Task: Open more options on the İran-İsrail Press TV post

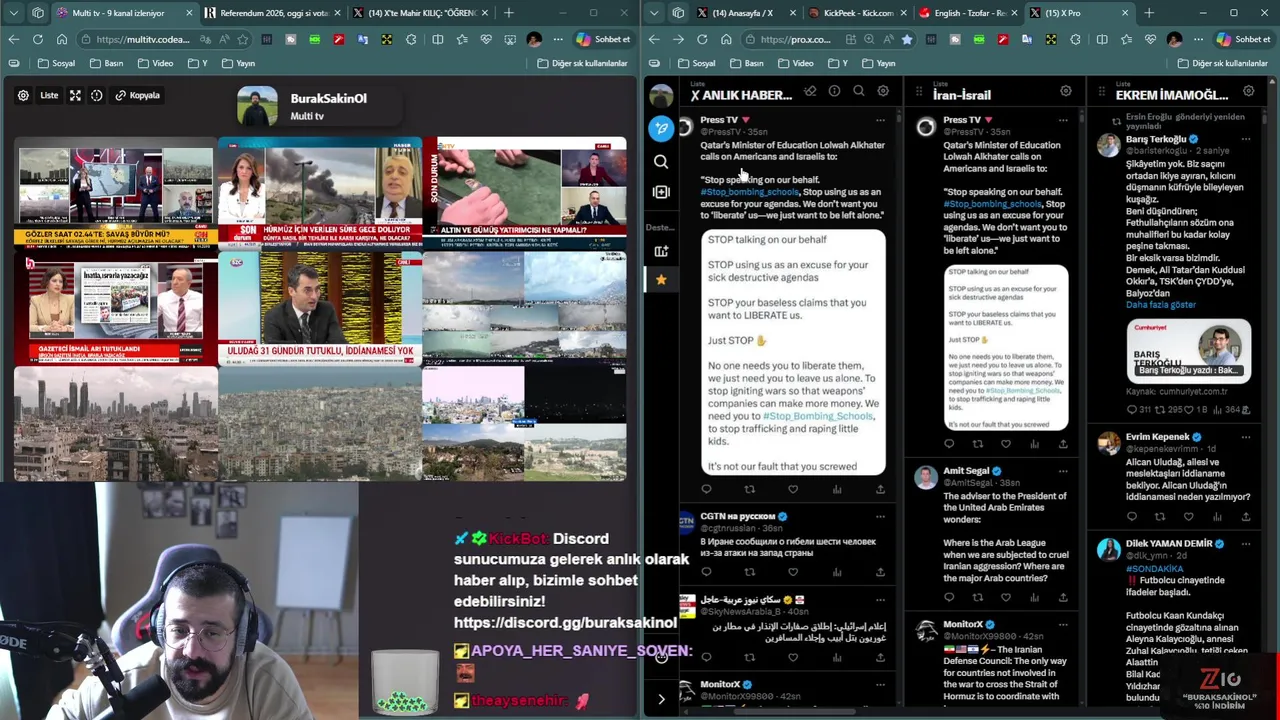Action: [x=1063, y=120]
